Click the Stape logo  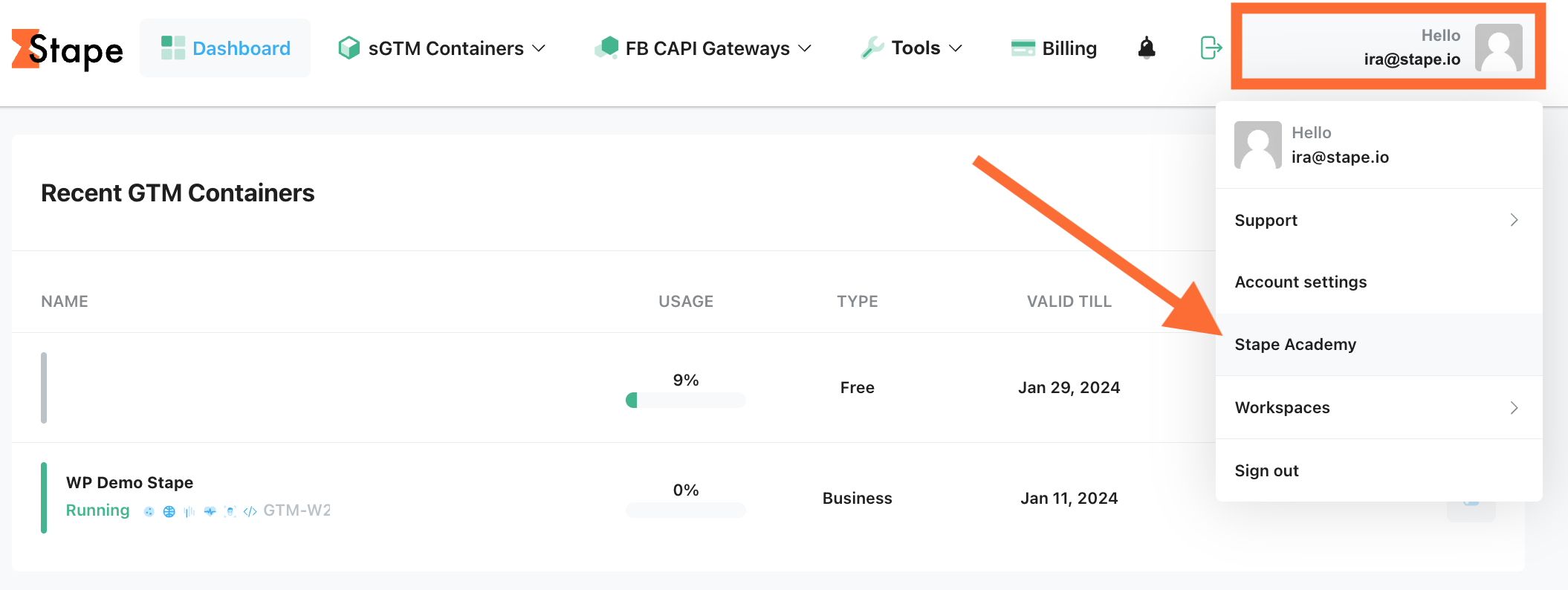67,49
